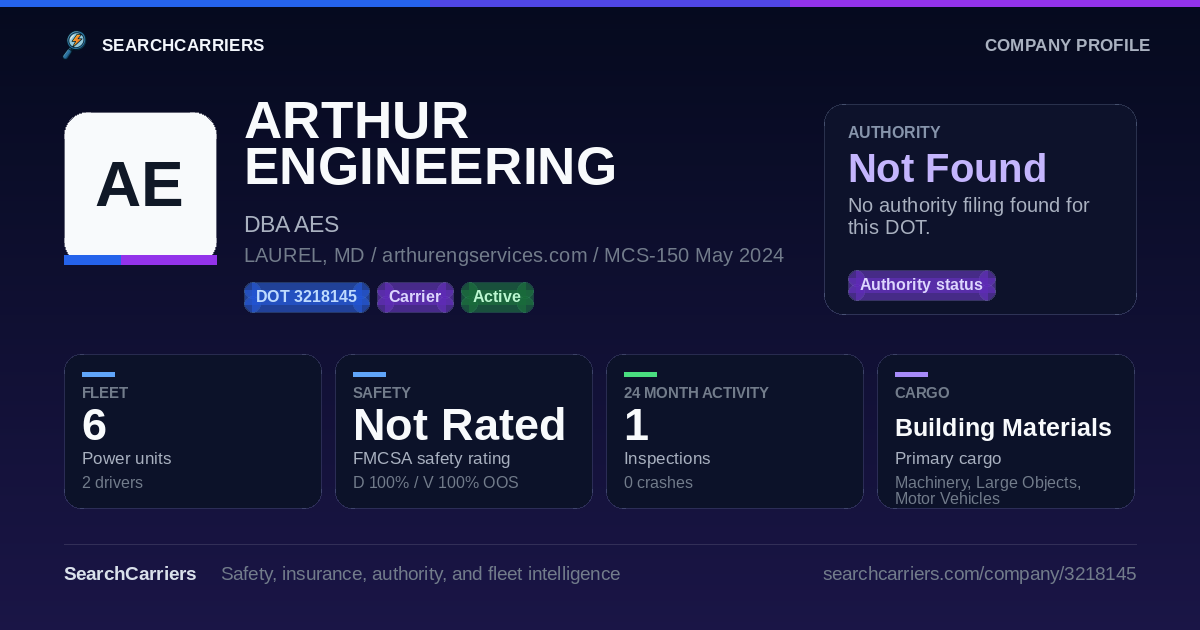Click the Inspections text
The width and height of the screenshot is (1200, 630).
click(x=667, y=458)
